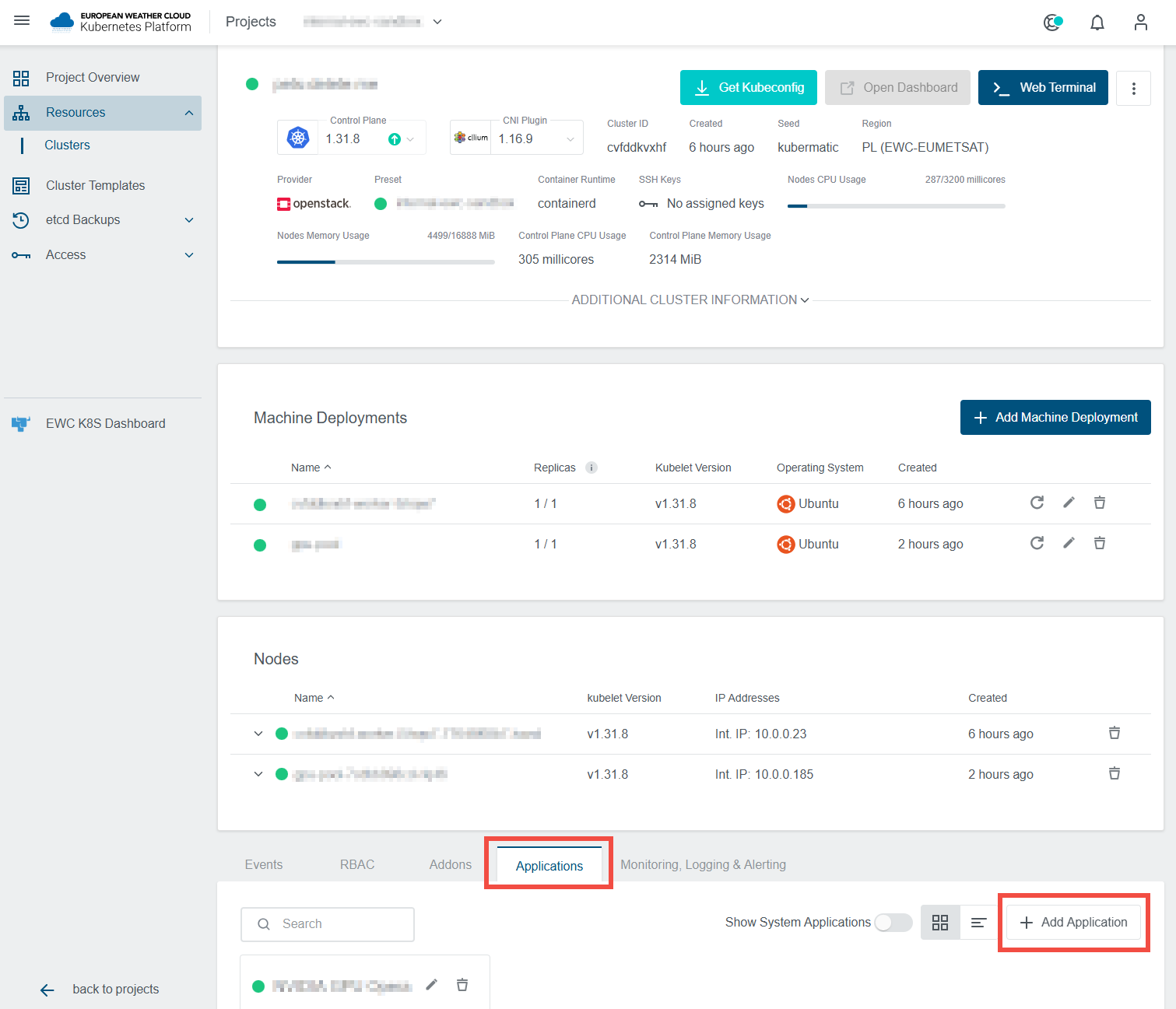Toggle Show System Applications switch
Viewport: 1176px width, 1009px height.
pyautogui.click(x=893, y=923)
